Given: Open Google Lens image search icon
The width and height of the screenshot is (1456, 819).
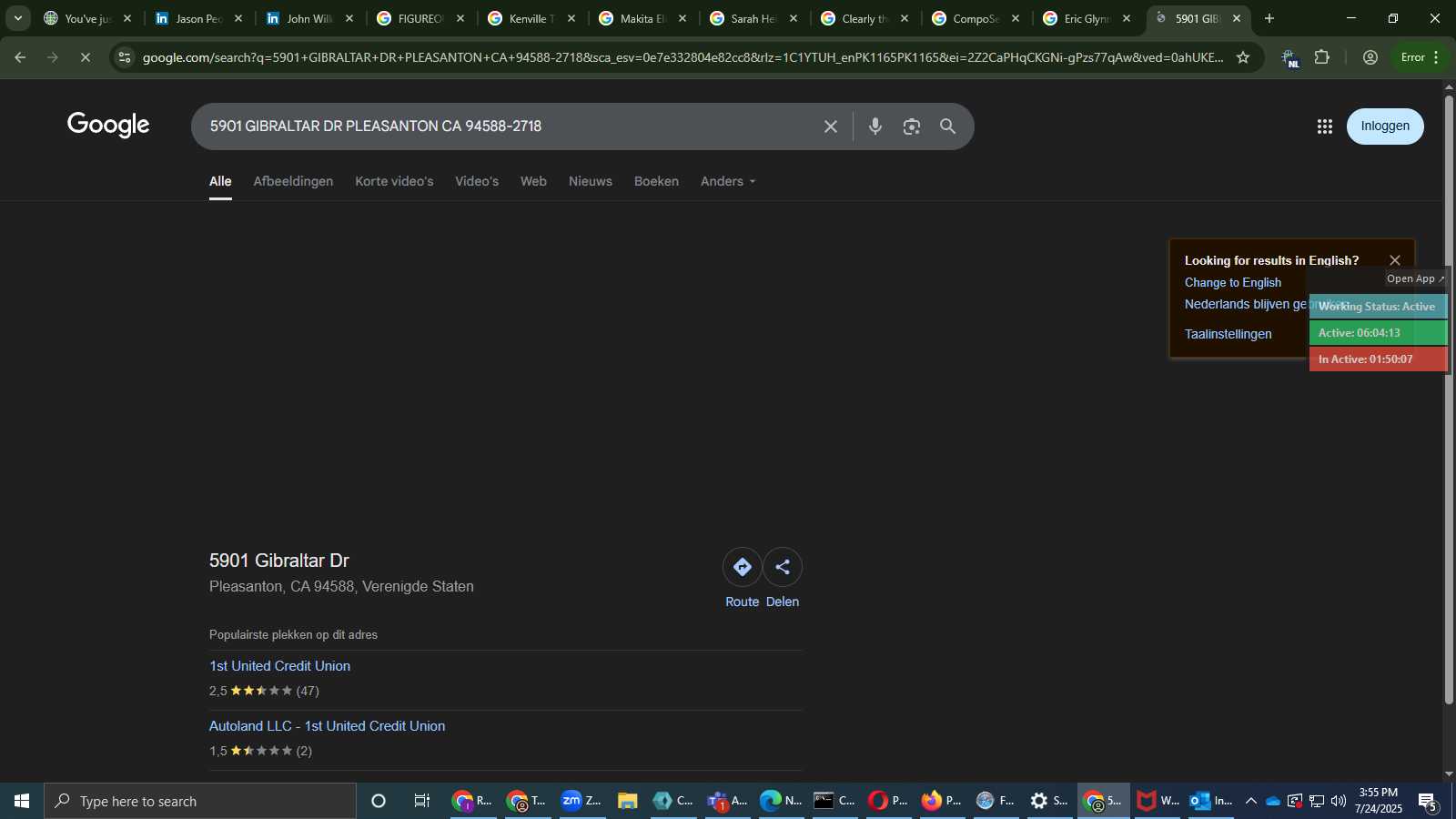Looking at the screenshot, I should (x=911, y=126).
